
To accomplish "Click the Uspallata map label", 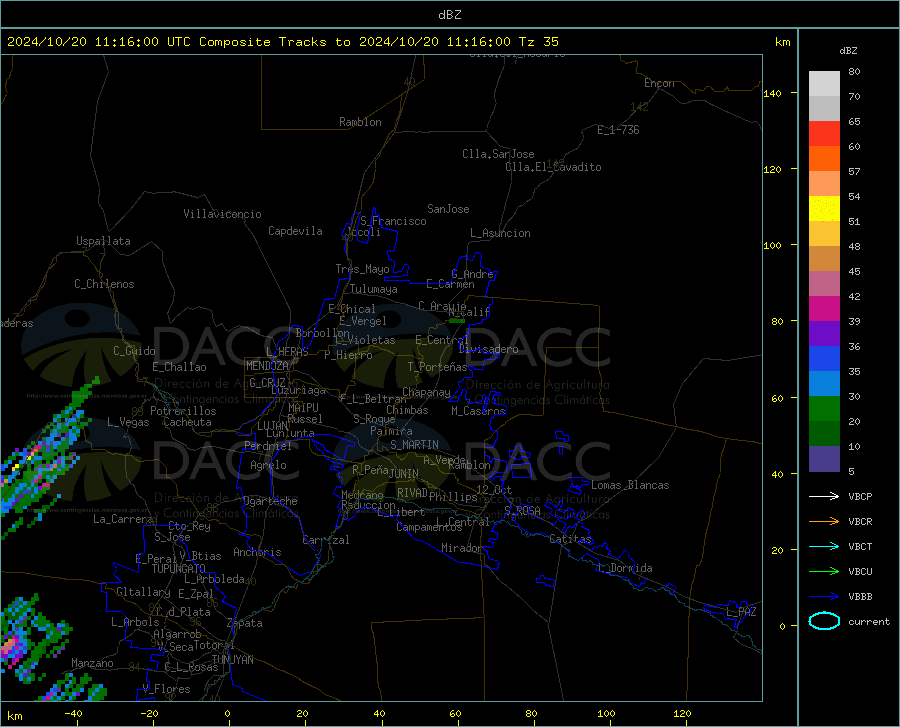I will pos(103,241).
